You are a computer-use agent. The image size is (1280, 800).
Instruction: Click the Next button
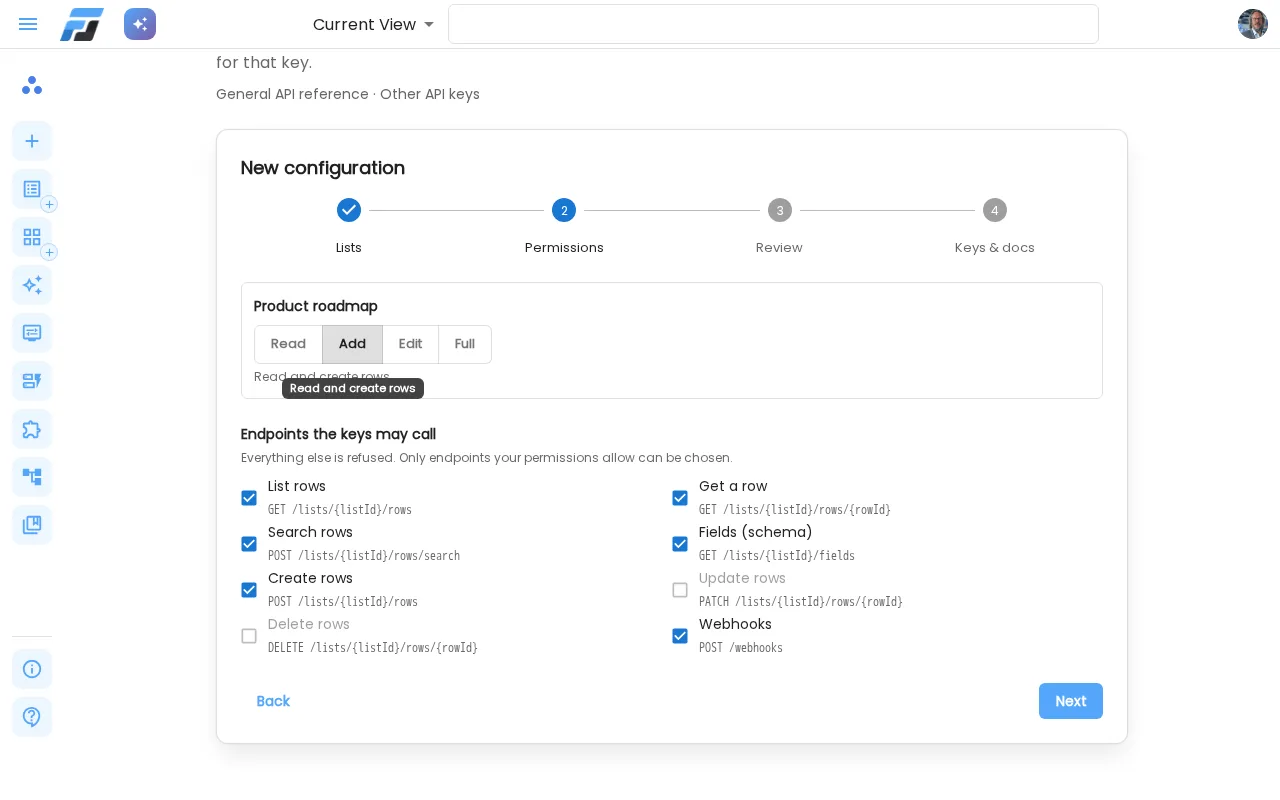coord(1071,701)
